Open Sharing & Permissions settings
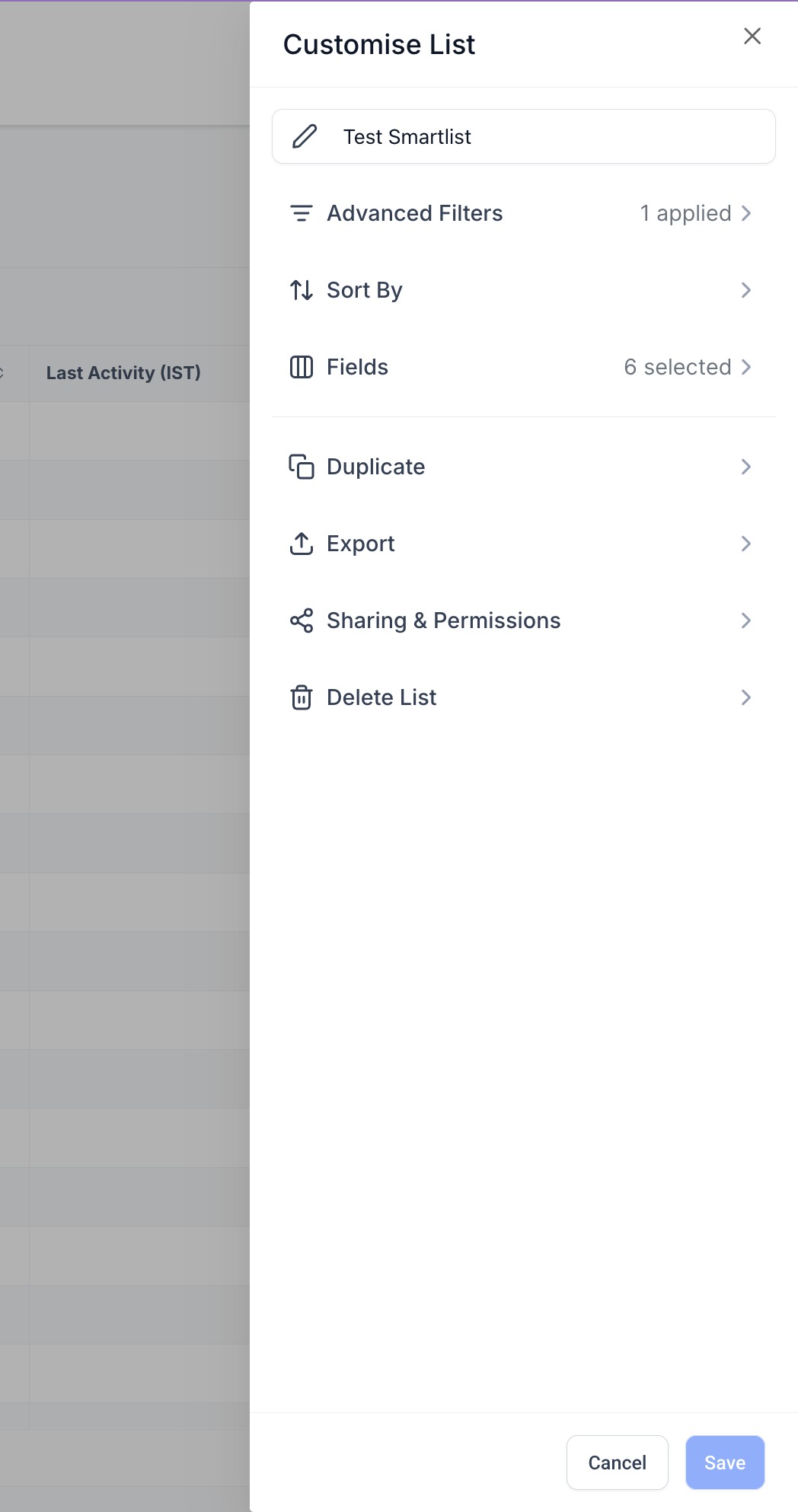 [746, 620]
